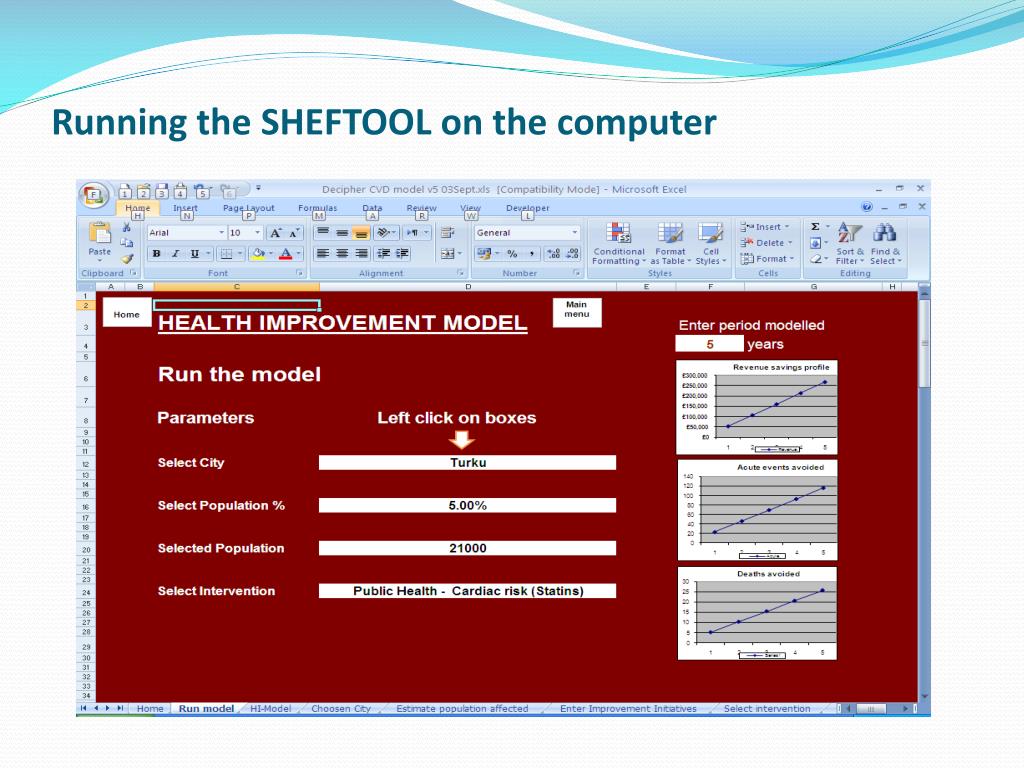The height and width of the screenshot is (768, 1024).
Task: Click the blue Help question mark icon
Action: tap(867, 207)
